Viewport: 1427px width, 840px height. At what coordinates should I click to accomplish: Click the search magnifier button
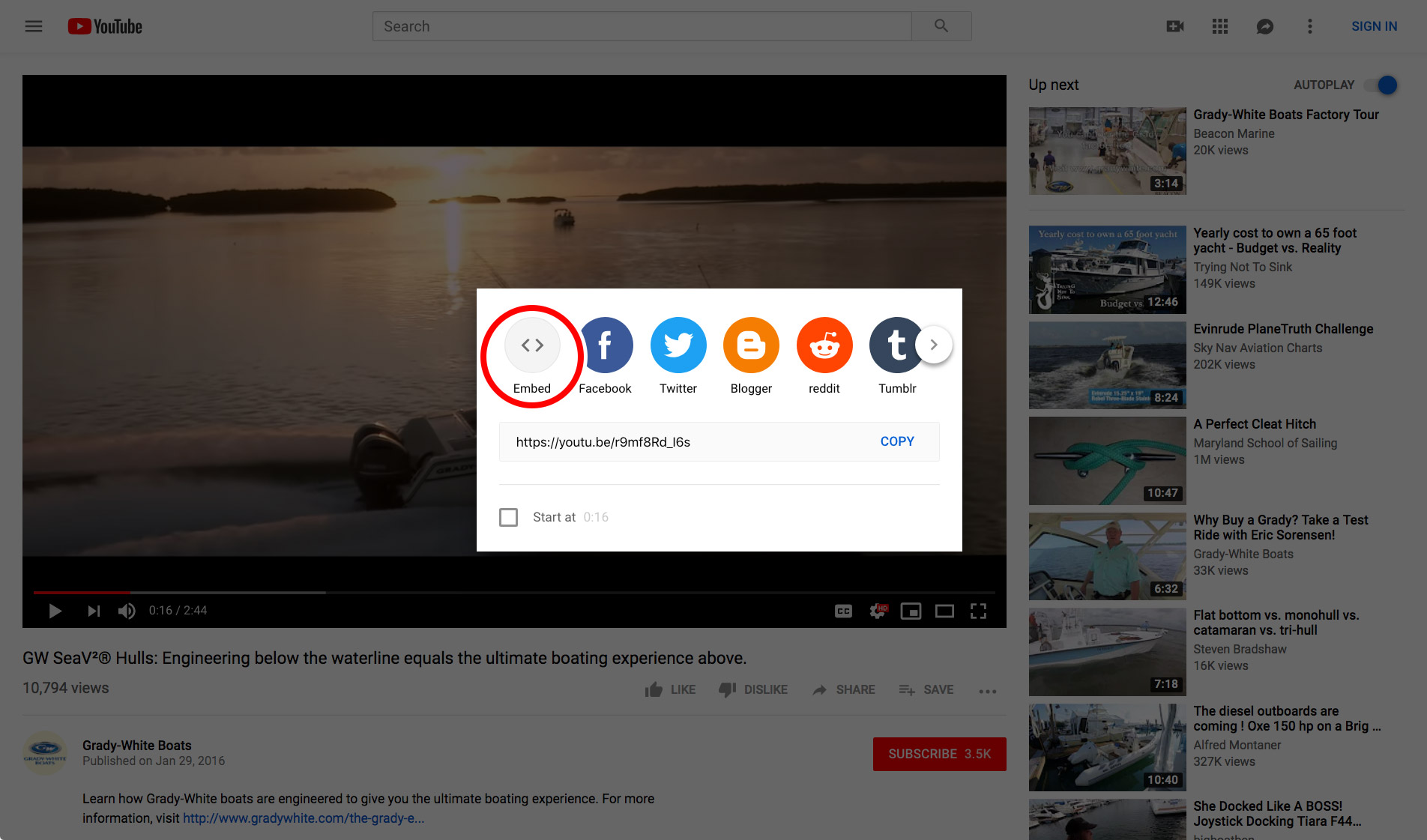[941, 26]
